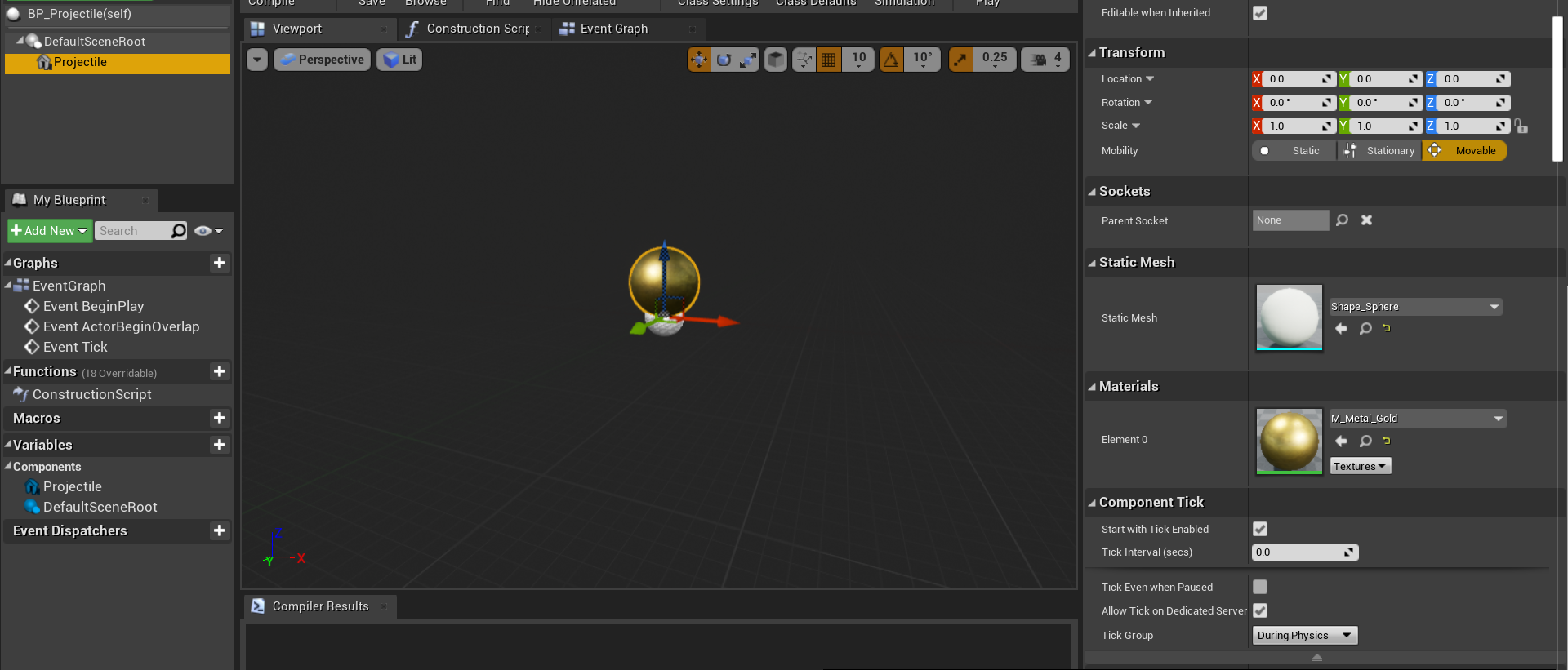Select the Compiler Results tab

coord(319,606)
